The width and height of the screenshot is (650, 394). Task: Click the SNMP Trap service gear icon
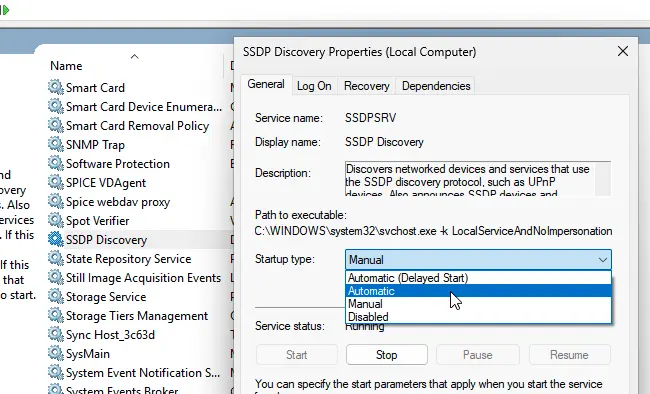point(56,144)
